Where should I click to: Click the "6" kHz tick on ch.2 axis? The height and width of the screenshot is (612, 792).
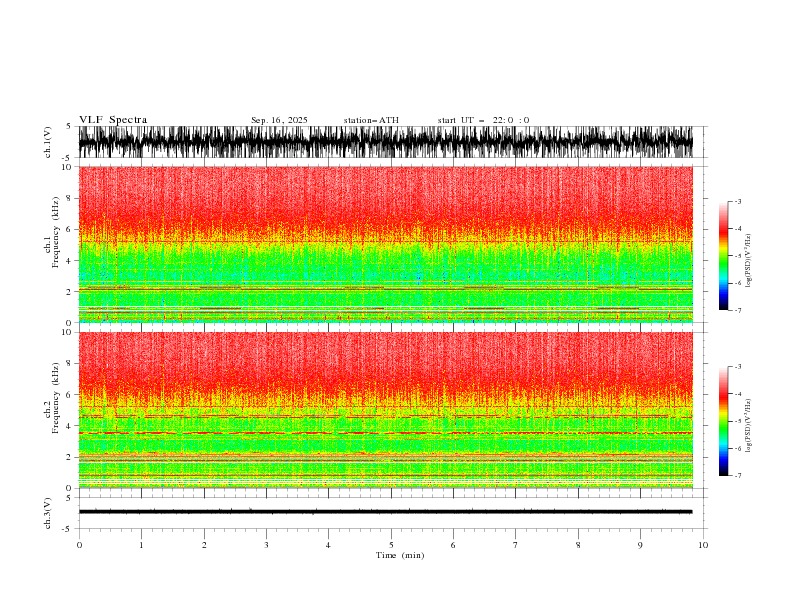coord(69,394)
